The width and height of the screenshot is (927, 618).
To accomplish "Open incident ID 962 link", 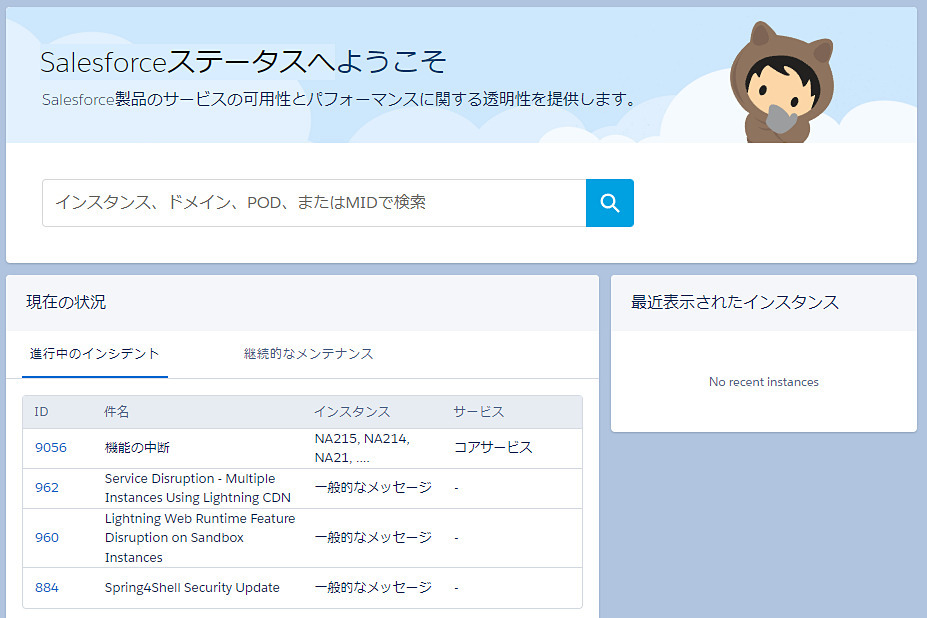I will coord(46,488).
